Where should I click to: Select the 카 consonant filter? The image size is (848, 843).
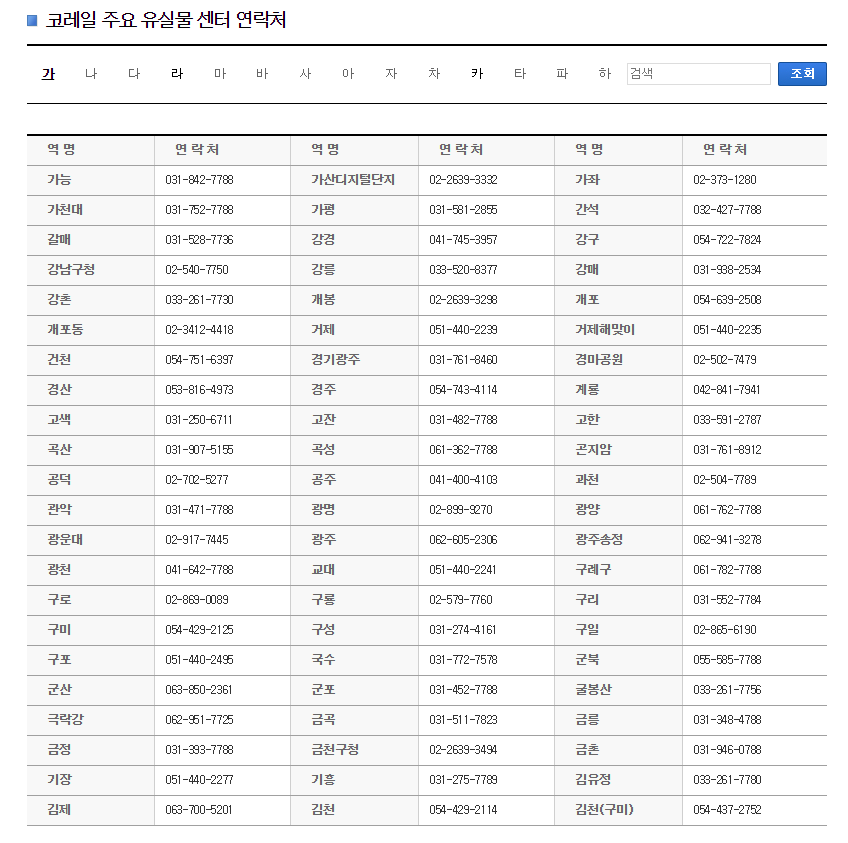[x=476, y=73]
